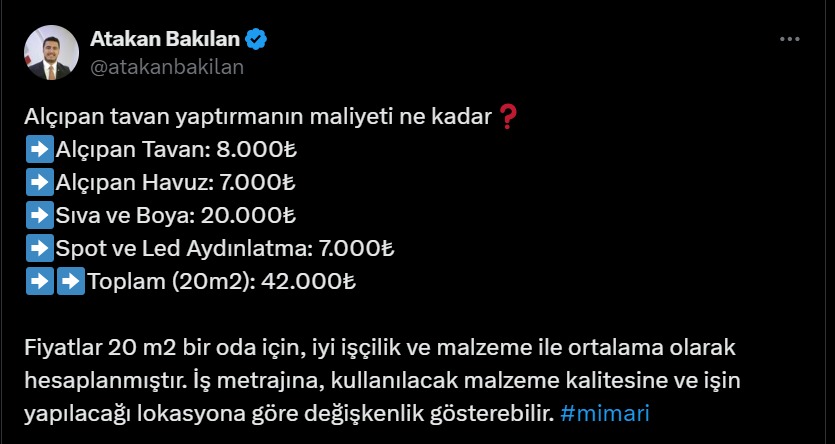Viewport: 835px width, 444px height.
Task: Click the display name Atakan Bakılan
Action: click(x=165, y=40)
